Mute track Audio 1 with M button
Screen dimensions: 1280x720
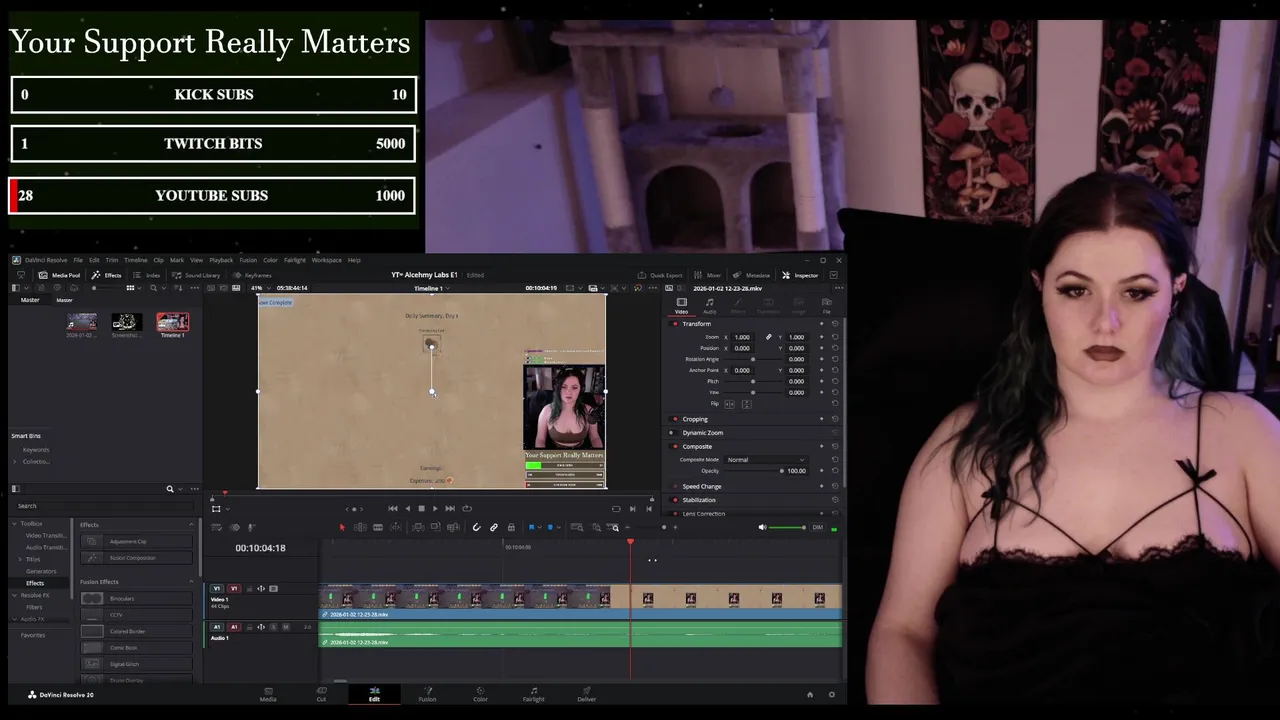(x=285, y=627)
